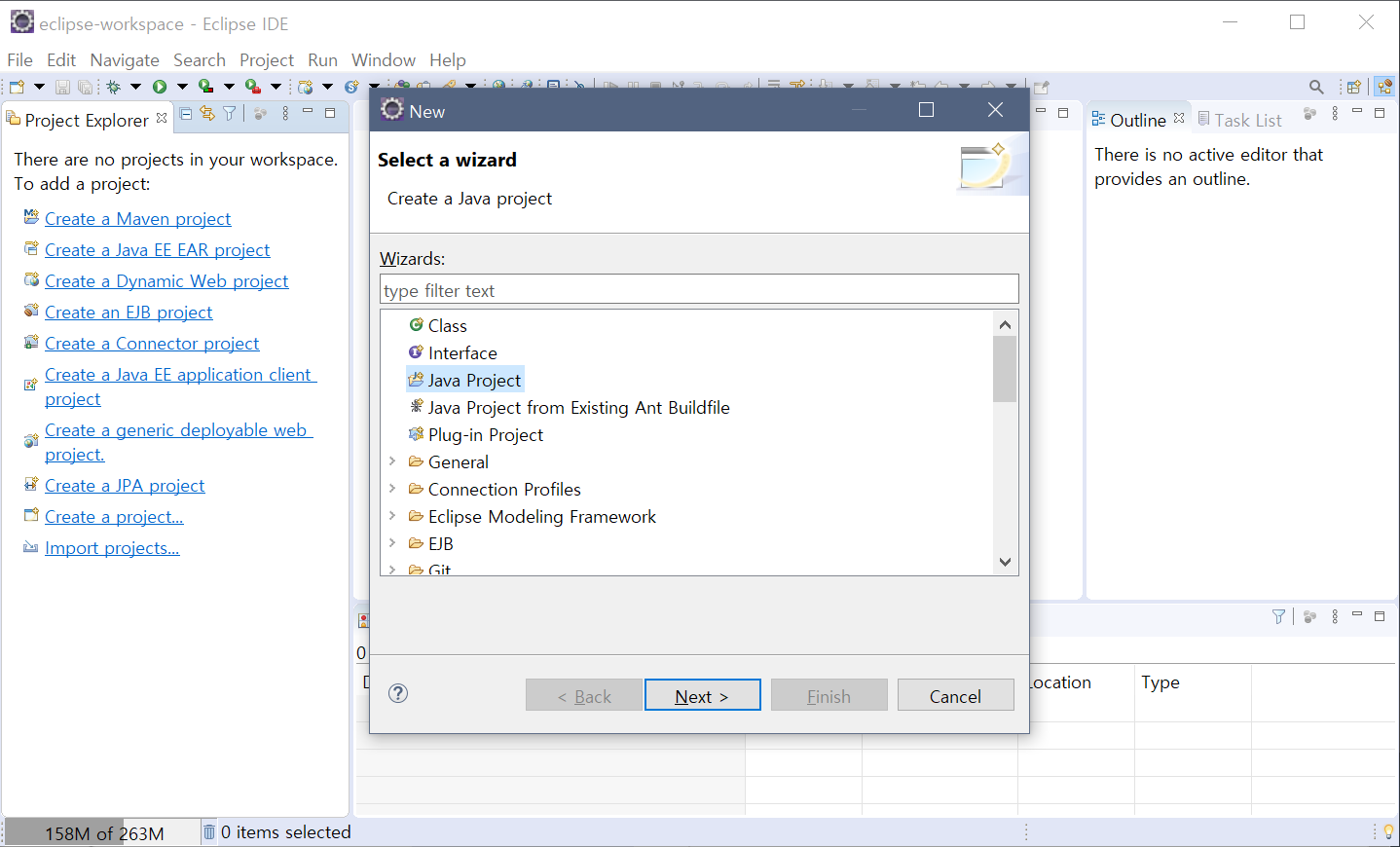The image size is (1400, 847).
Task: Open the toolbar Search magnifier icon
Action: click(x=1316, y=87)
